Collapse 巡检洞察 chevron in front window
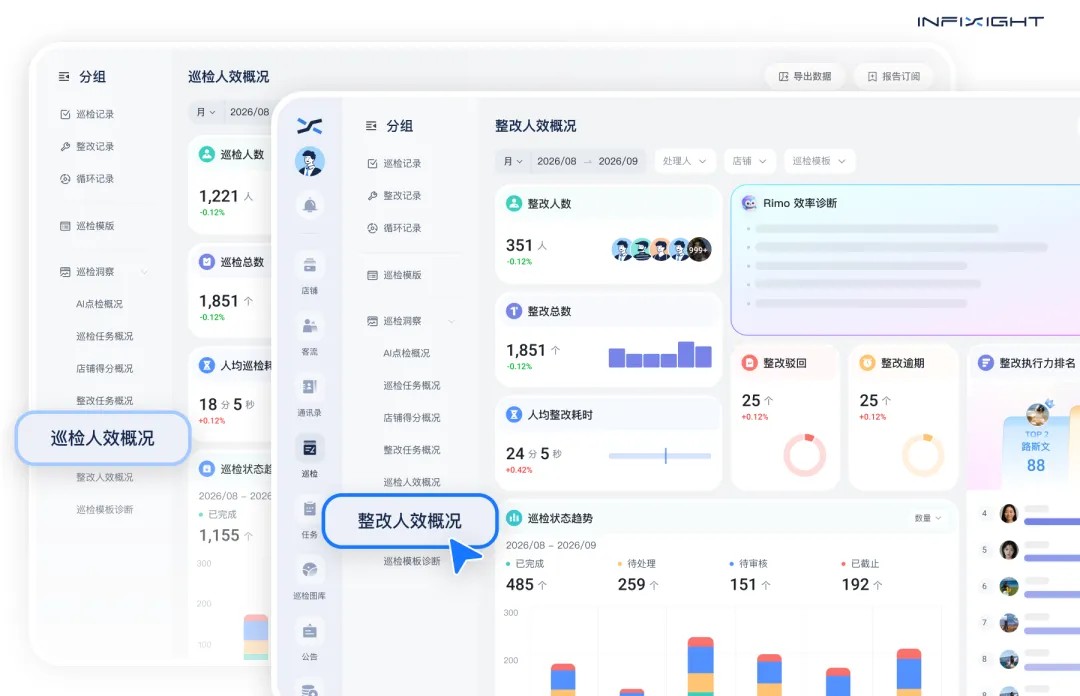The height and width of the screenshot is (696, 1080). coord(452,321)
